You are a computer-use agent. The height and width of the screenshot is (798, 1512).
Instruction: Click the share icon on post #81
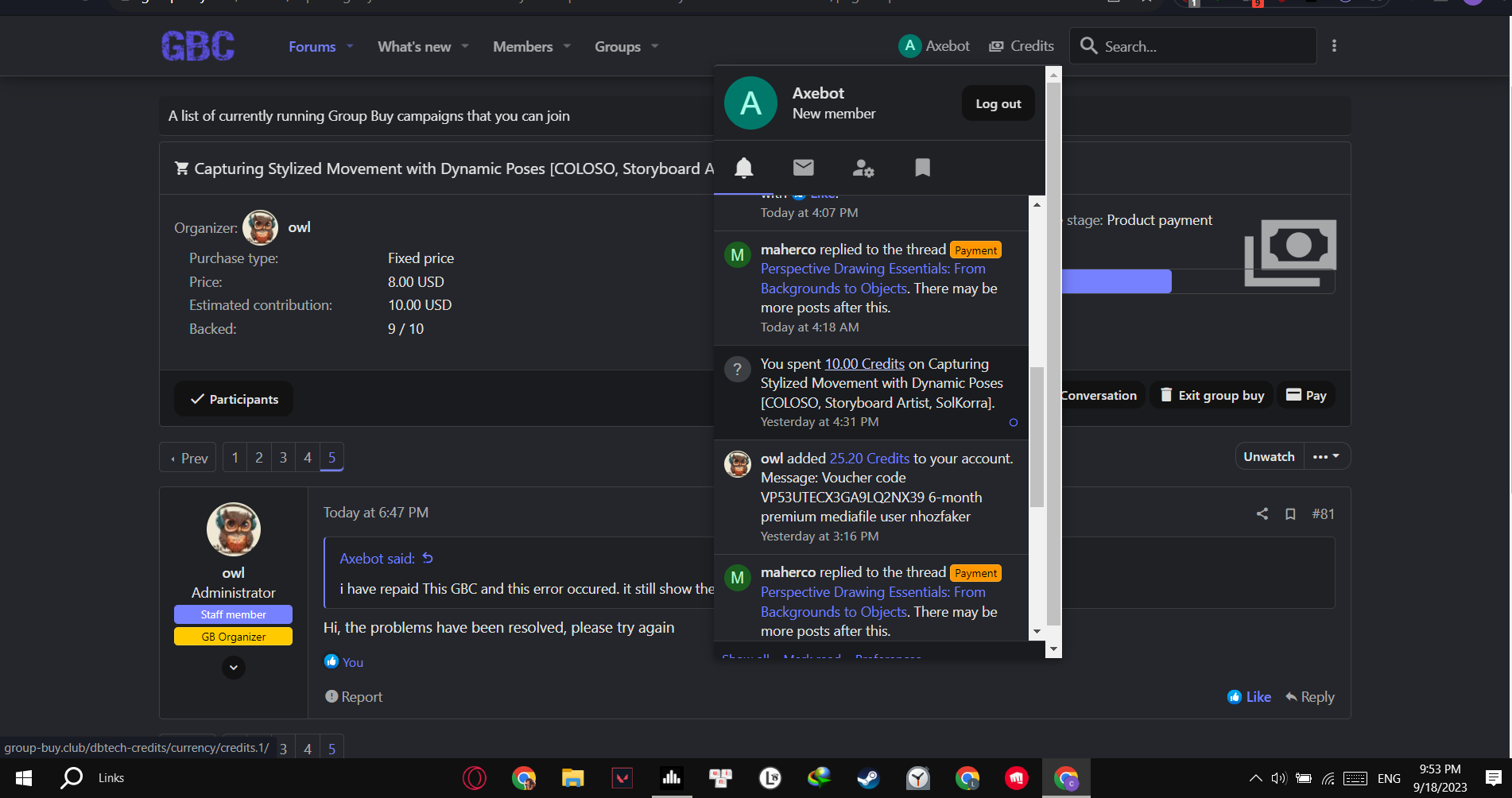click(1262, 514)
